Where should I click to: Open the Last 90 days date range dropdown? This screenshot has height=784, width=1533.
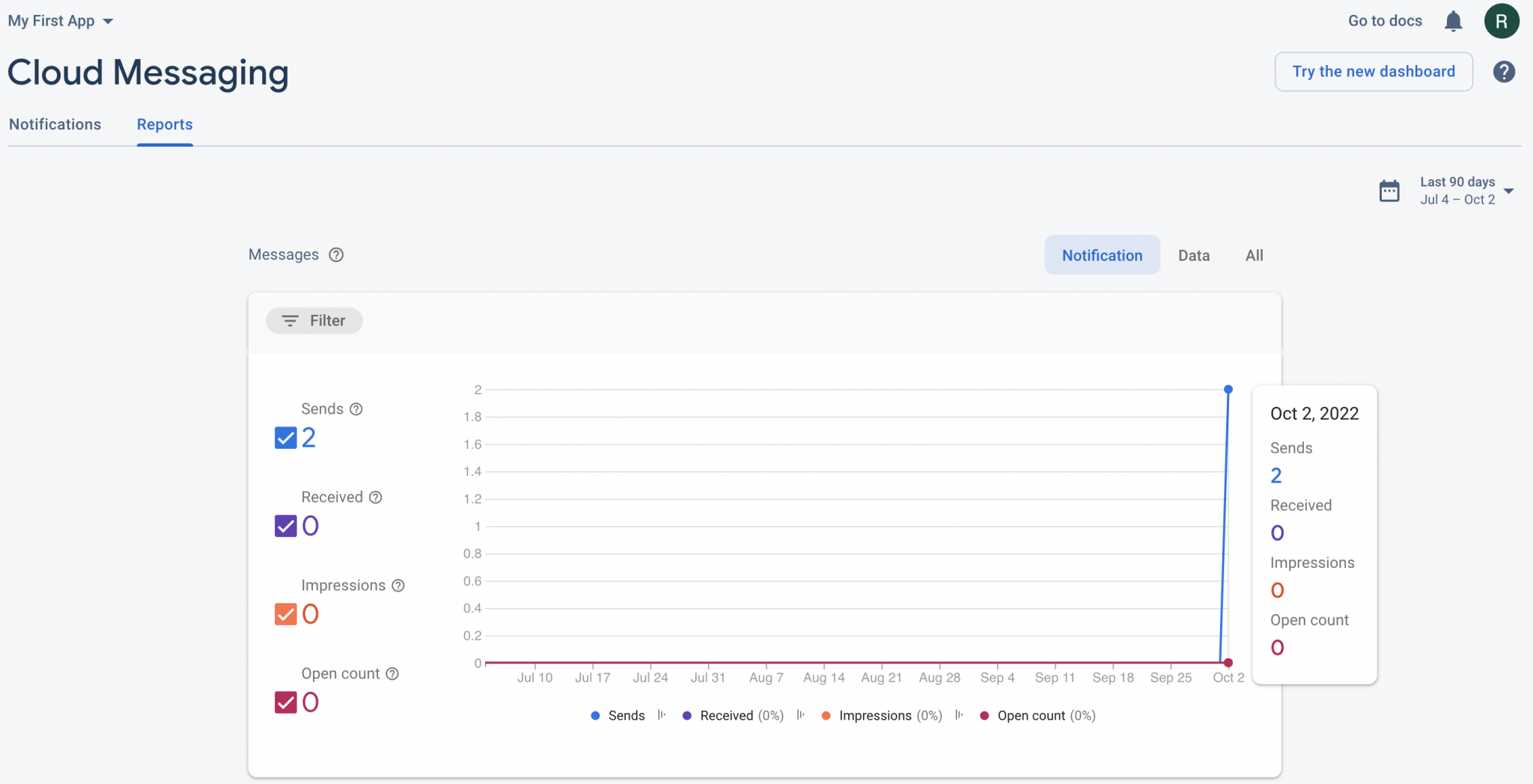pos(1466,191)
